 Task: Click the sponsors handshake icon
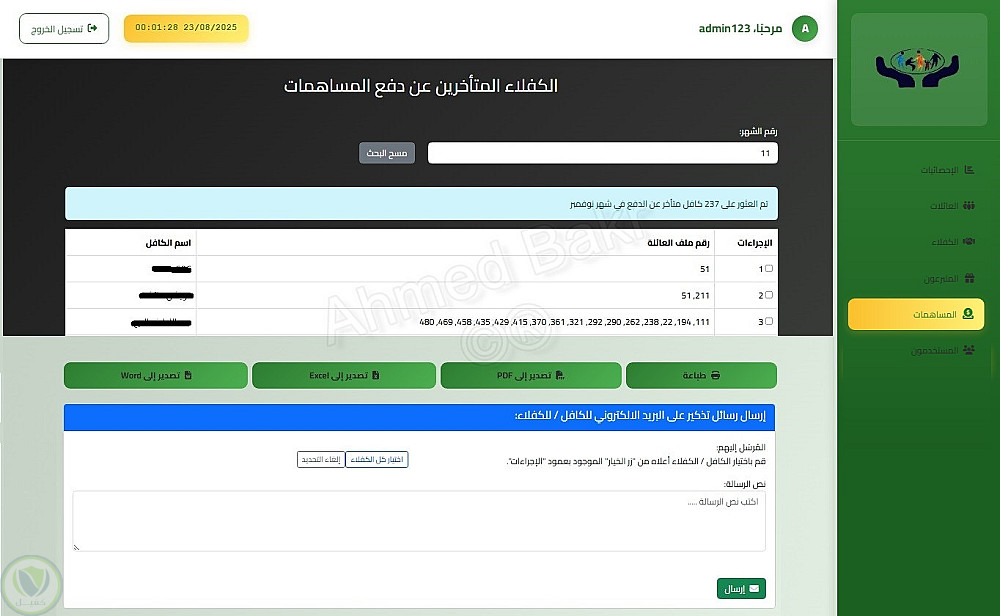click(969, 242)
